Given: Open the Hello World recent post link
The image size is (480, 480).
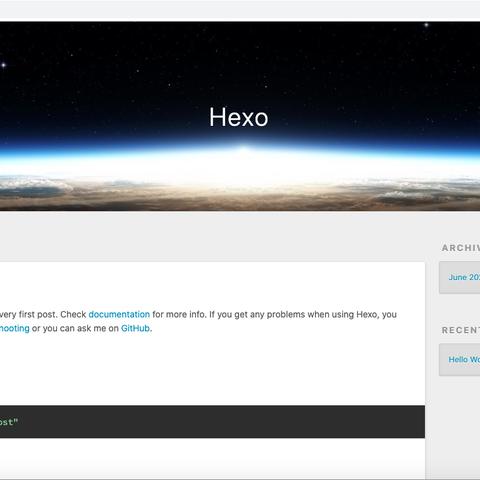Looking at the screenshot, I should (464, 360).
